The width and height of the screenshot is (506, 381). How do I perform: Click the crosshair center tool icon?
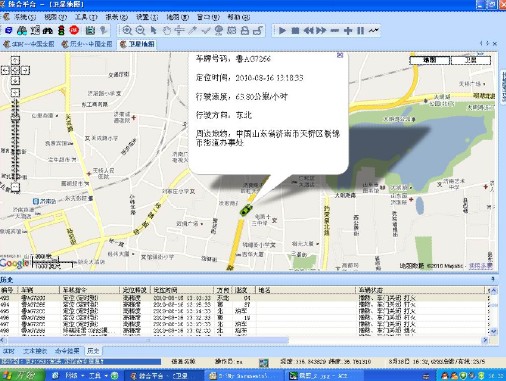click(x=179, y=31)
